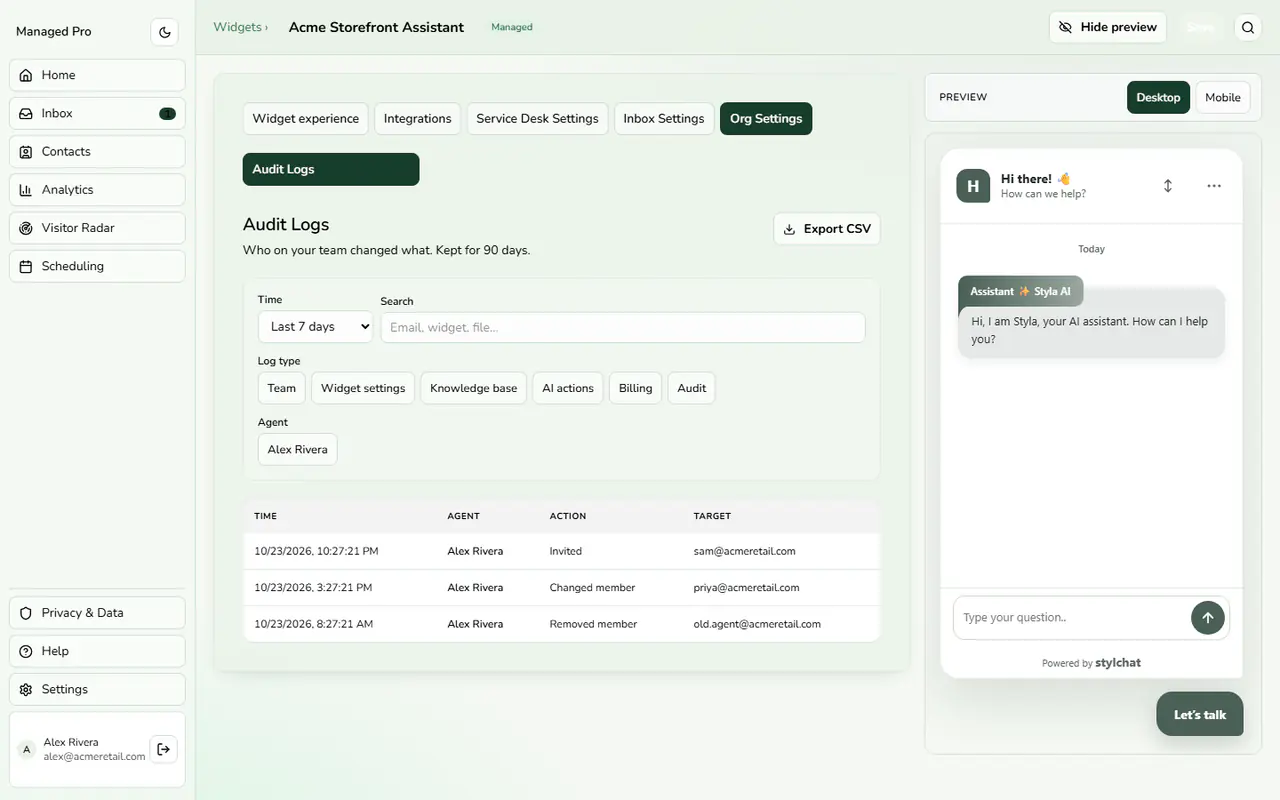This screenshot has width=1280, height=800.
Task: Click the chat widget resize arrows icon
Action: [1167, 186]
